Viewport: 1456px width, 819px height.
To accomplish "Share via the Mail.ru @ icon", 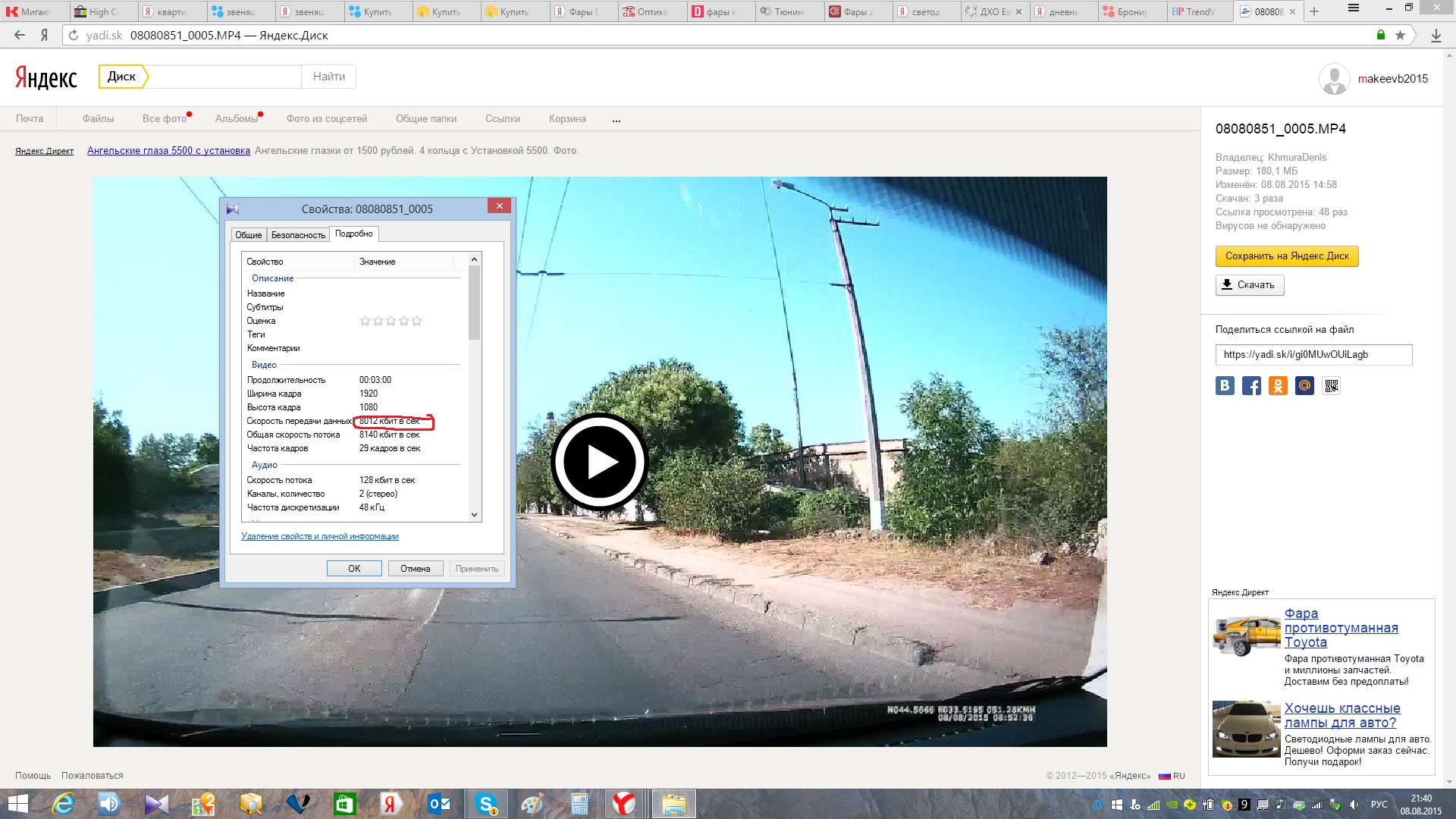I will pyautogui.click(x=1304, y=386).
